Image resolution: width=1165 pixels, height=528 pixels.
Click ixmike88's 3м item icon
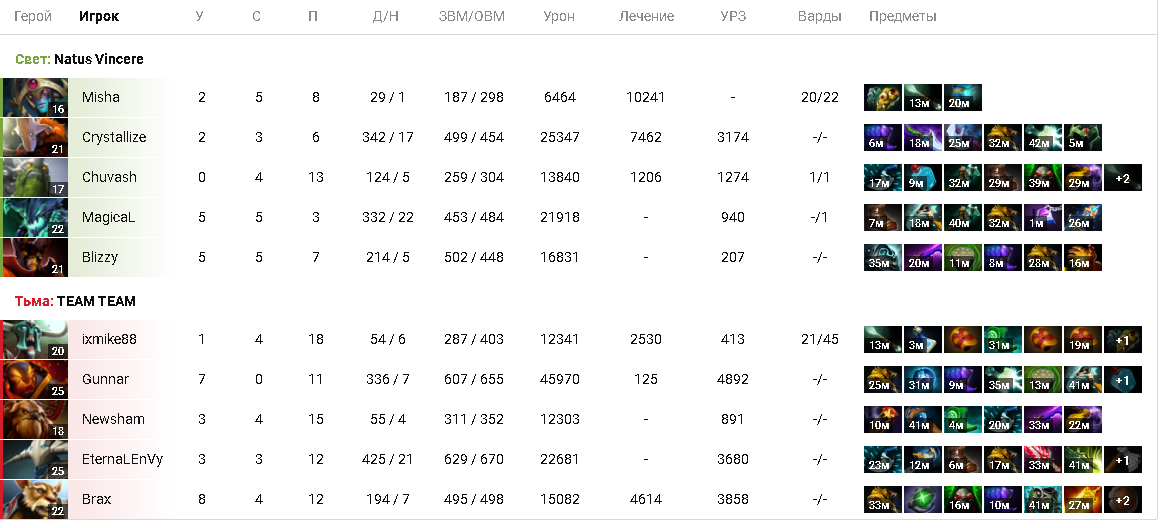(x=923, y=339)
